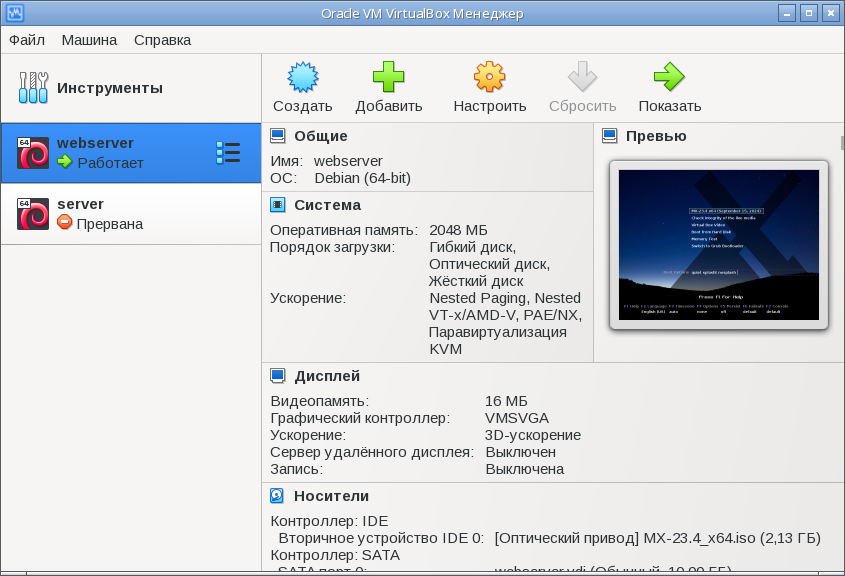Minimize the VirtualBox manager window
The image size is (845, 576).
[x=787, y=13]
